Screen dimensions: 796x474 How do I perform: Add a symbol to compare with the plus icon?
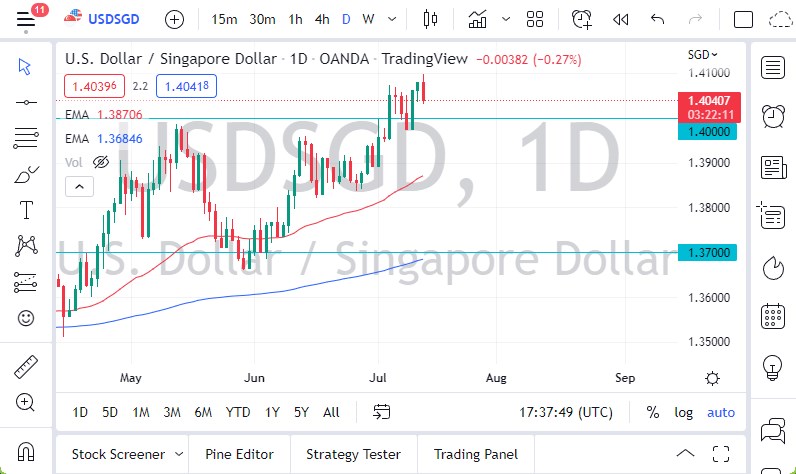[174, 19]
